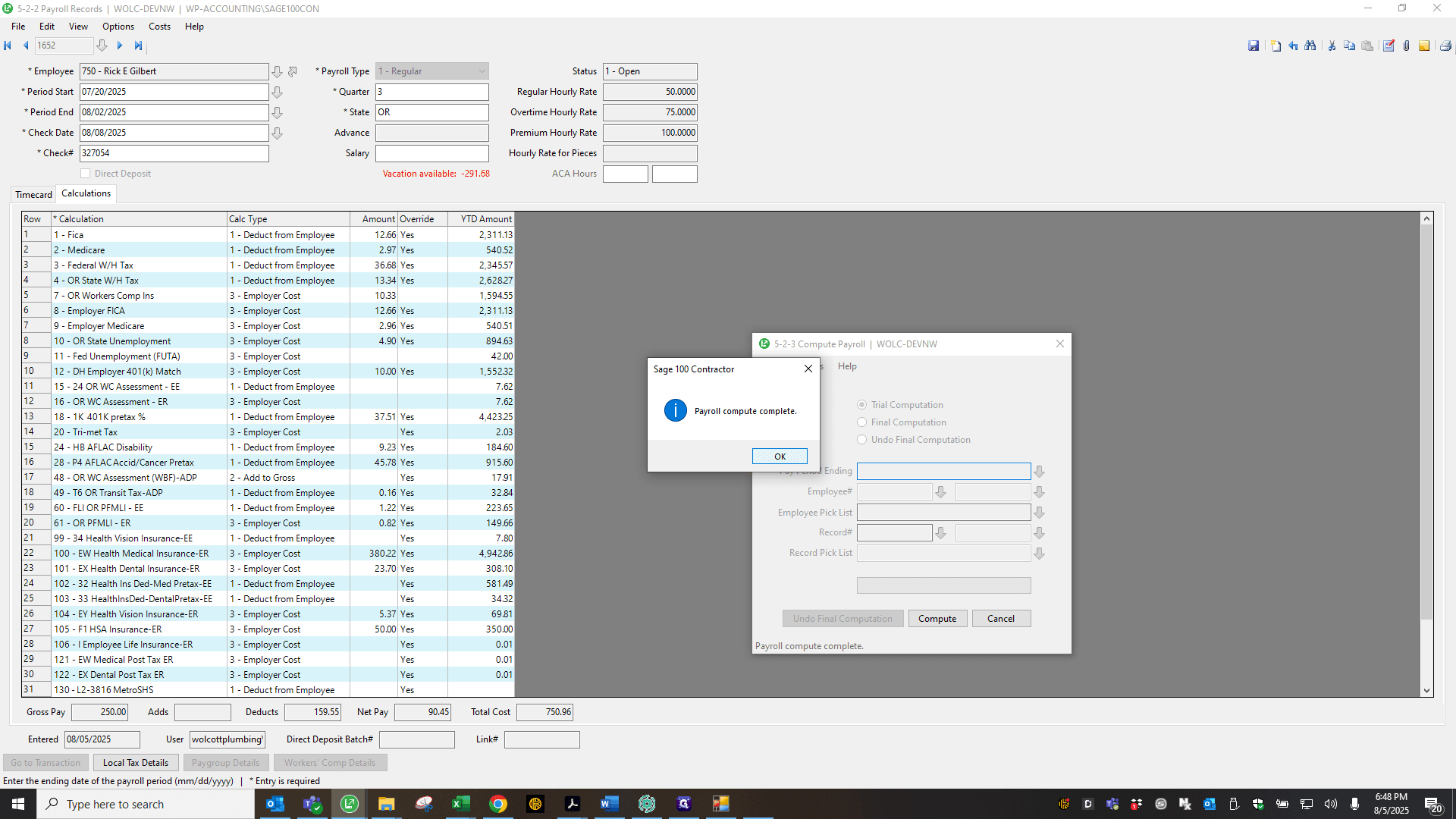
Task: Open Check Date picker arrow
Action: pyautogui.click(x=278, y=133)
